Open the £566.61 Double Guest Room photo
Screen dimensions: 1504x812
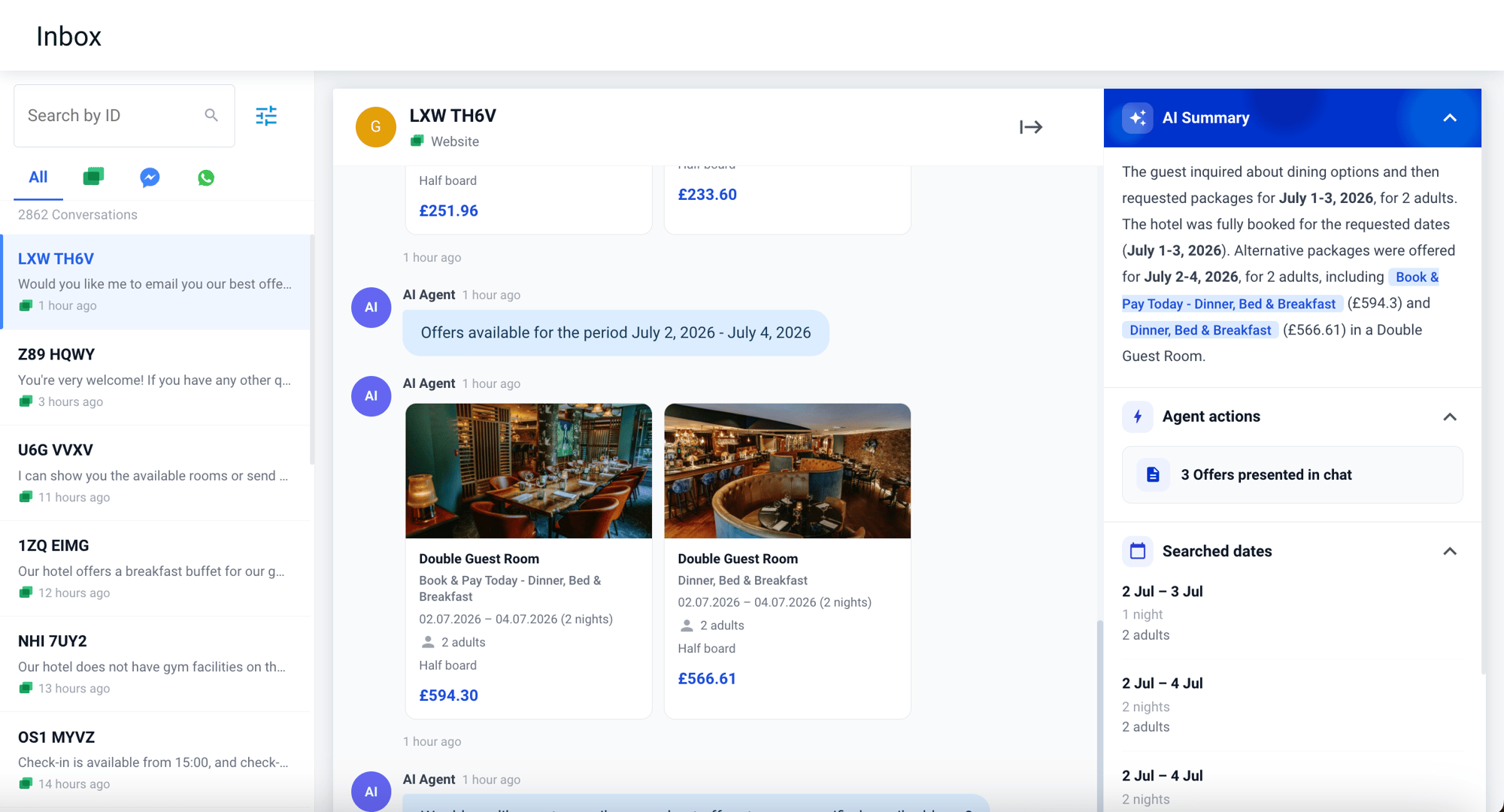787,471
